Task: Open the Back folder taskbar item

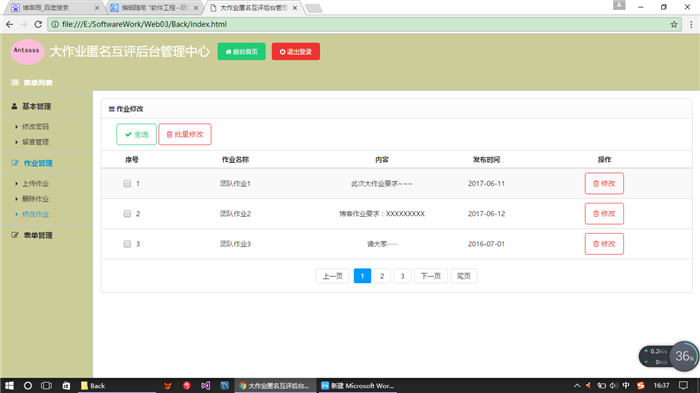Action: [x=117, y=385]
